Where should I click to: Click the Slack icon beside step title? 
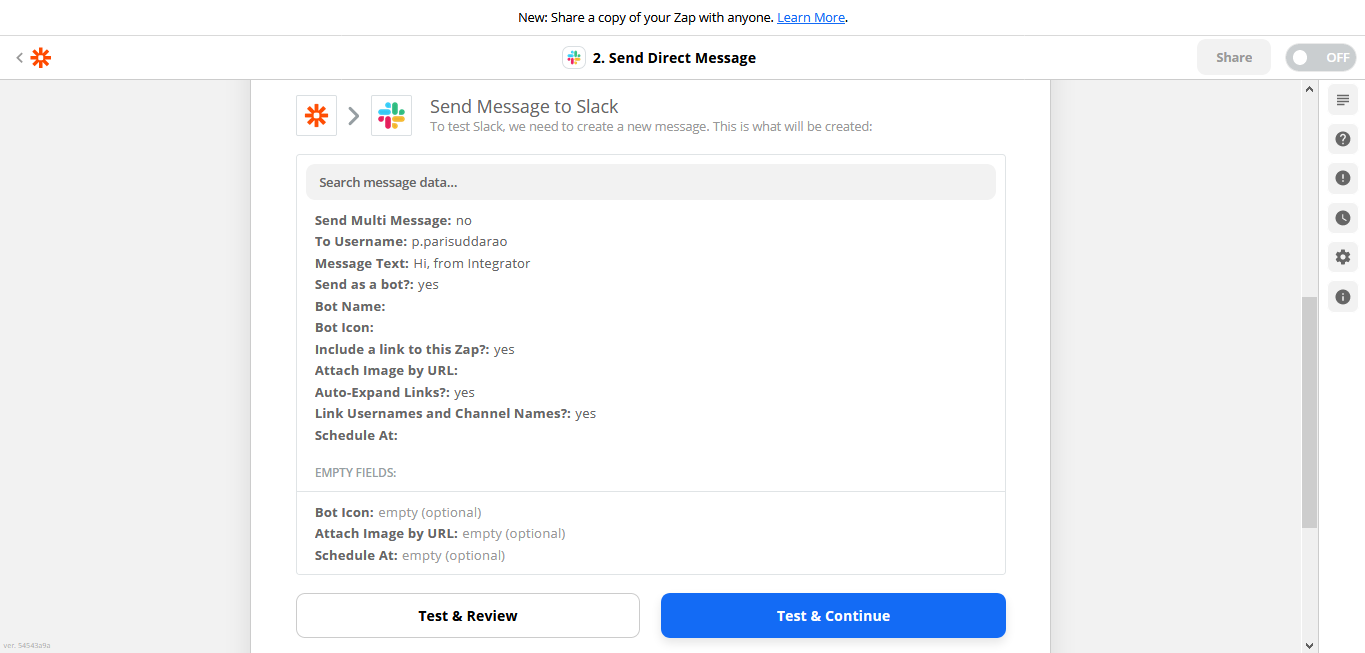coord(574,58)
